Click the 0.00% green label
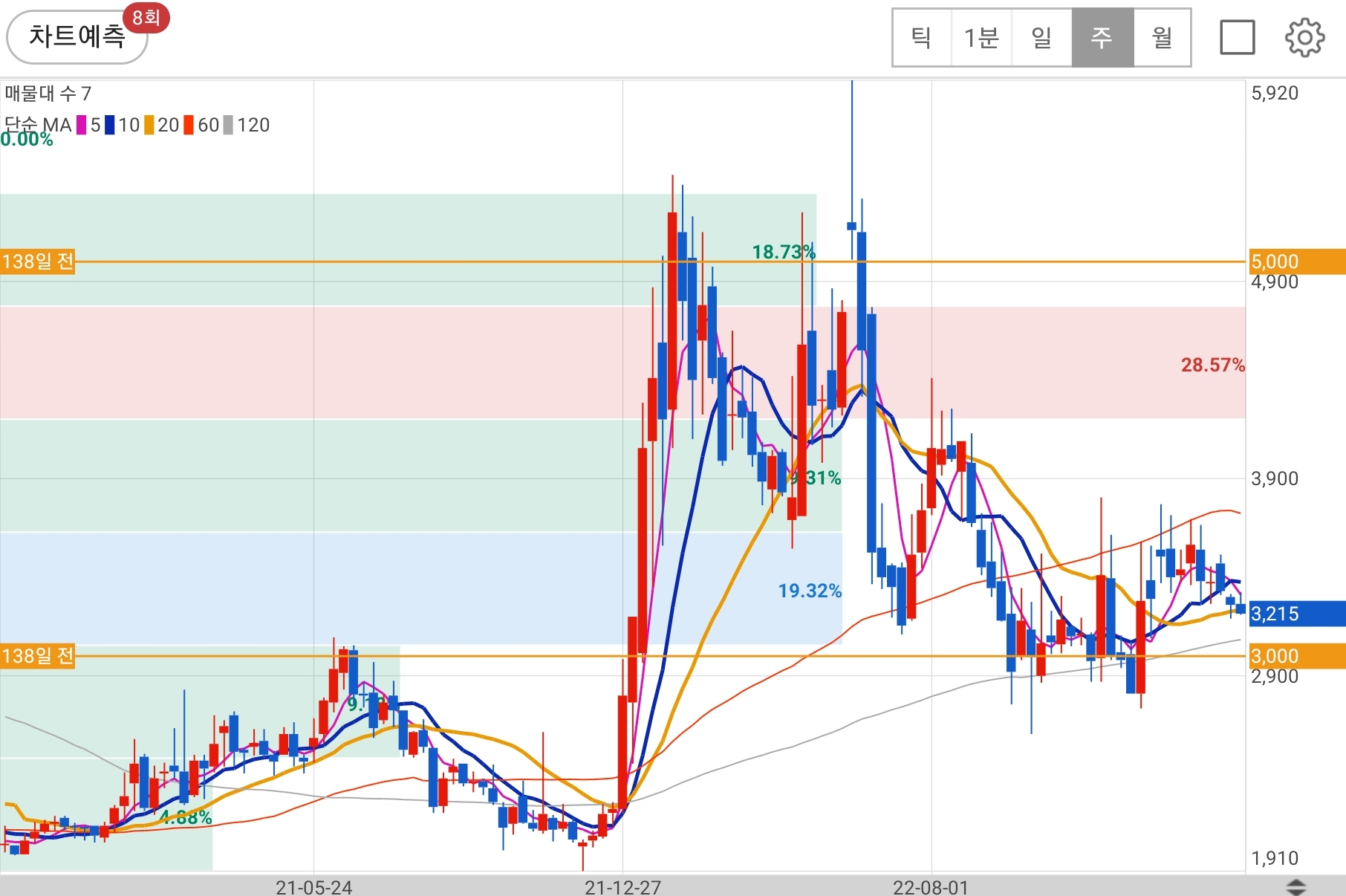The width and height of the screenshot is (1346, 896). tap(27, 140)
